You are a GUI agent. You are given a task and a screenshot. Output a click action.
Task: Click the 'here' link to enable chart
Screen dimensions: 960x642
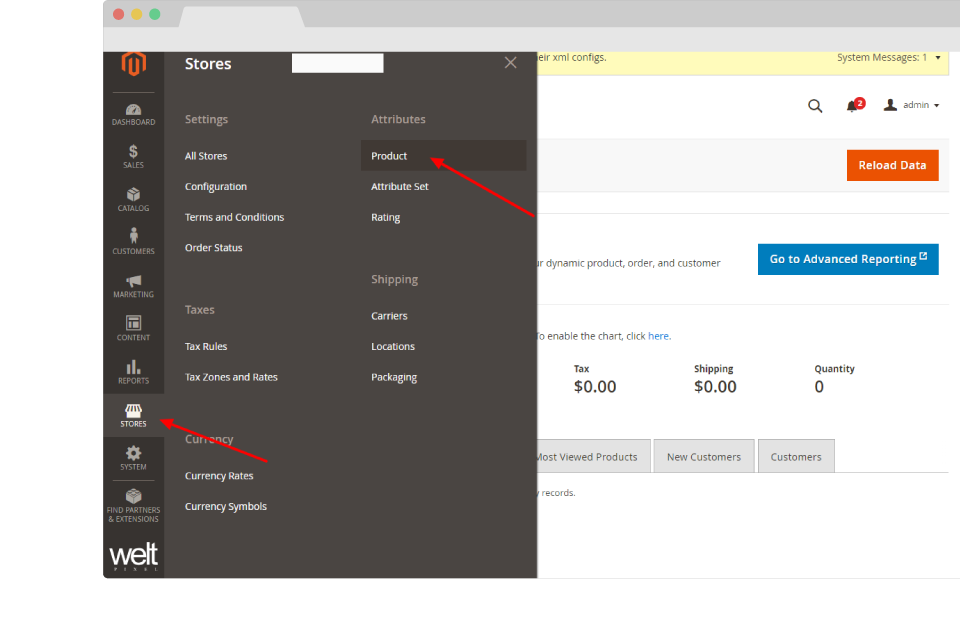tap(659, 336)
